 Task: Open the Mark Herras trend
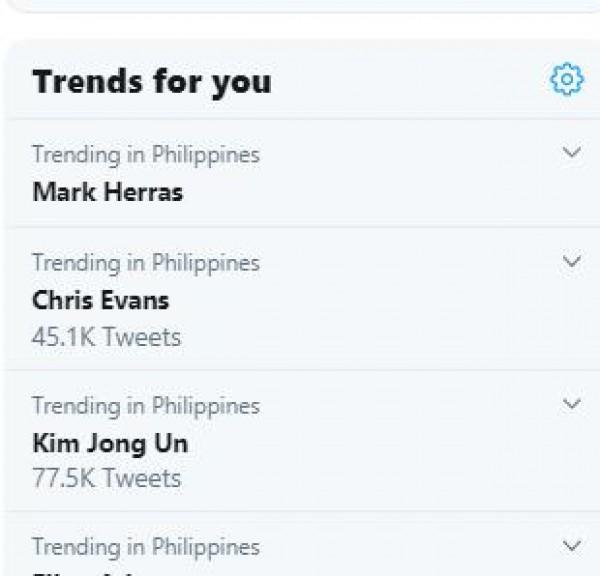pyautogui.click(x=107, y=191)
